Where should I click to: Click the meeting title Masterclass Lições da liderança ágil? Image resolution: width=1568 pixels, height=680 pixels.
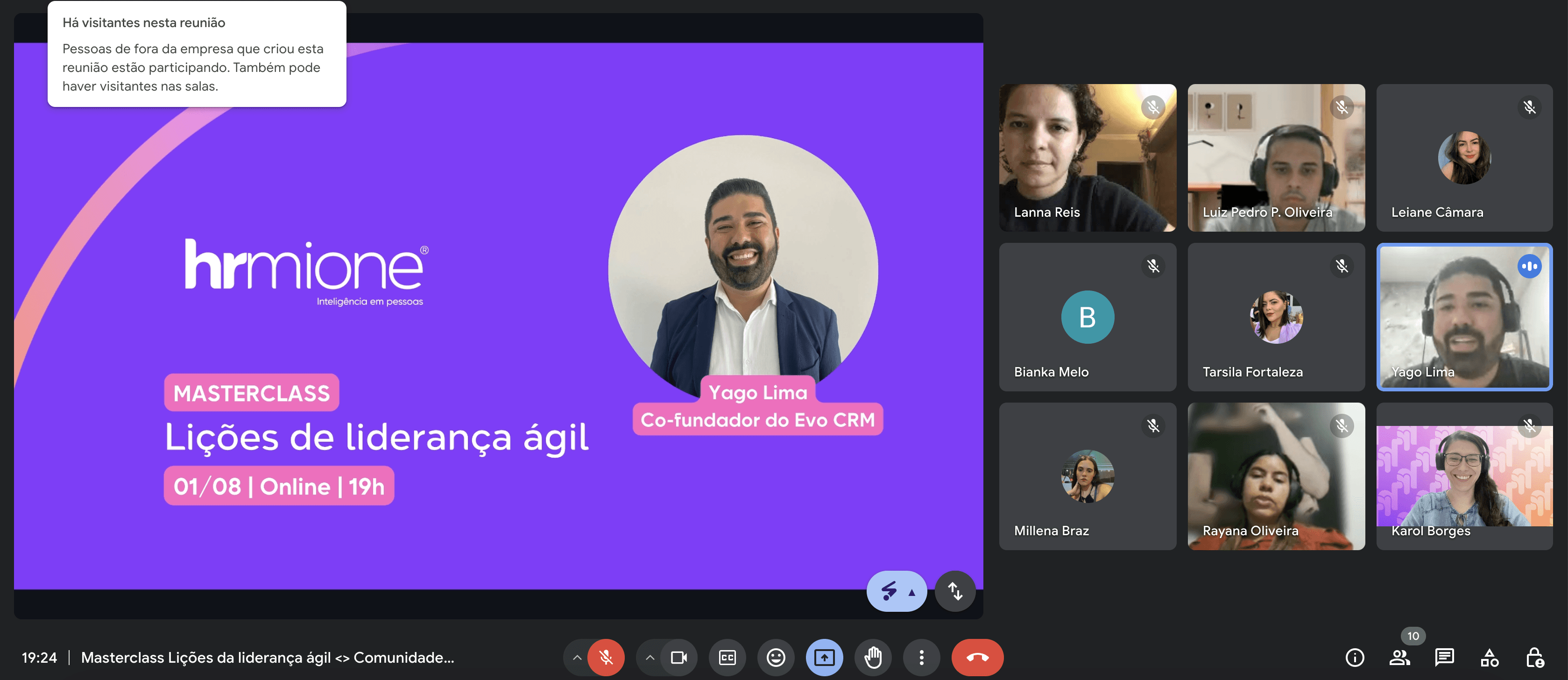[x=267, y=658]
